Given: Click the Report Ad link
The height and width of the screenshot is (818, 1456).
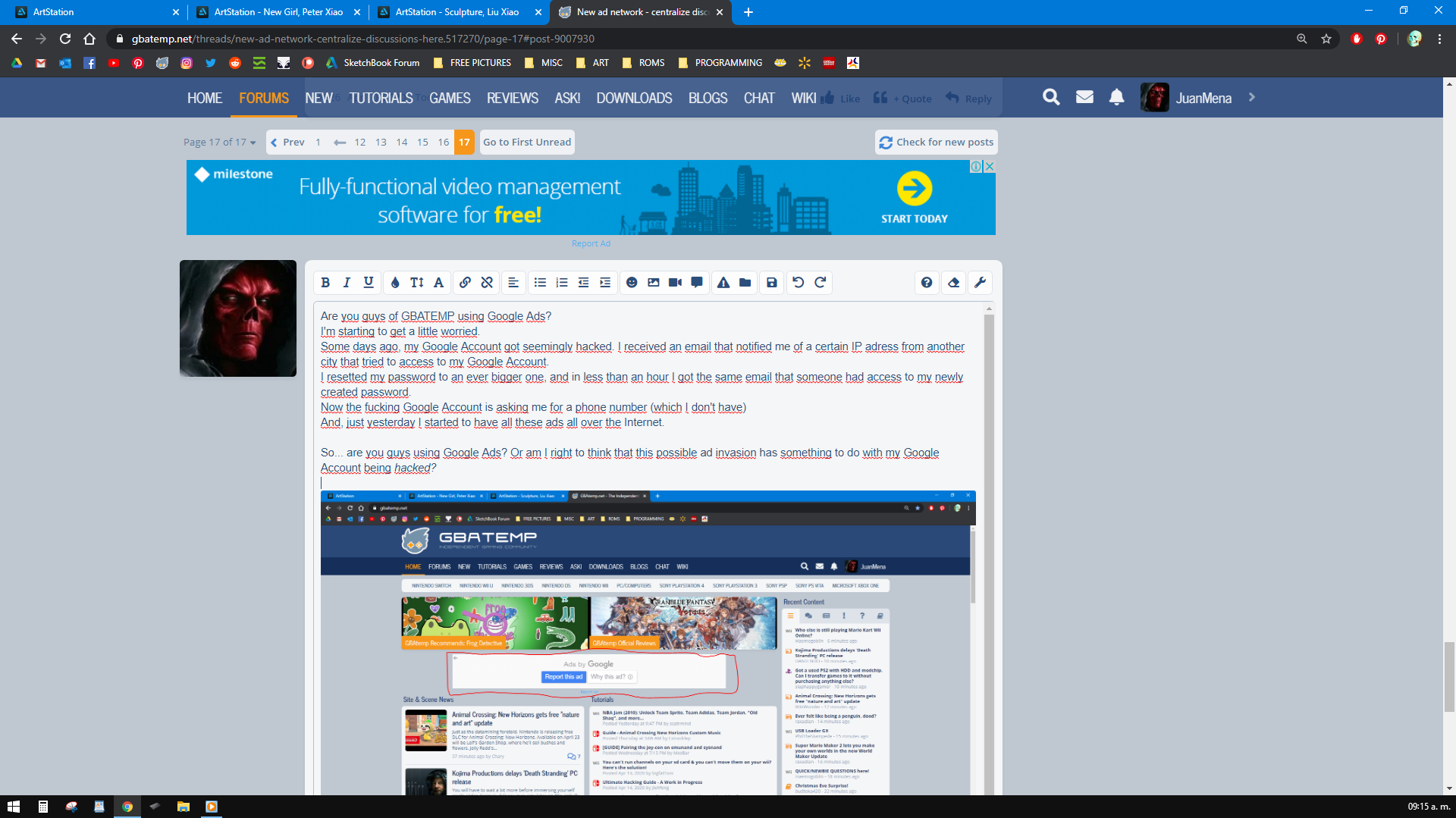Looking at the screenshot, I should [x=591, y=243].
